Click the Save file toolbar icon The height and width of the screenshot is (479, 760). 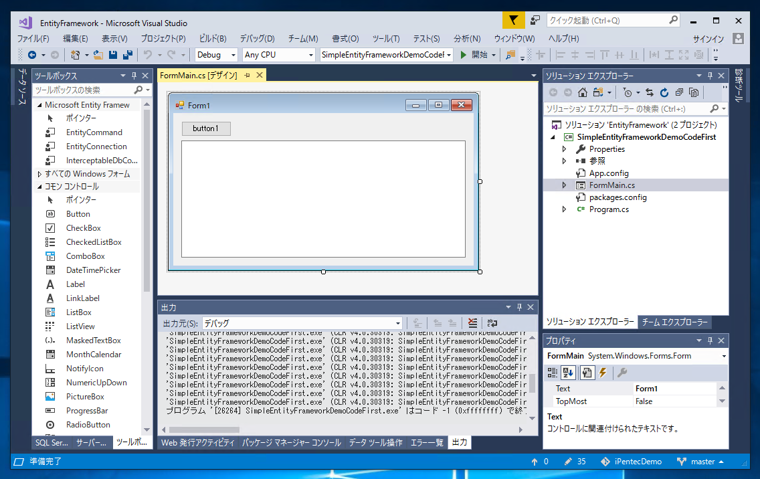113,55
